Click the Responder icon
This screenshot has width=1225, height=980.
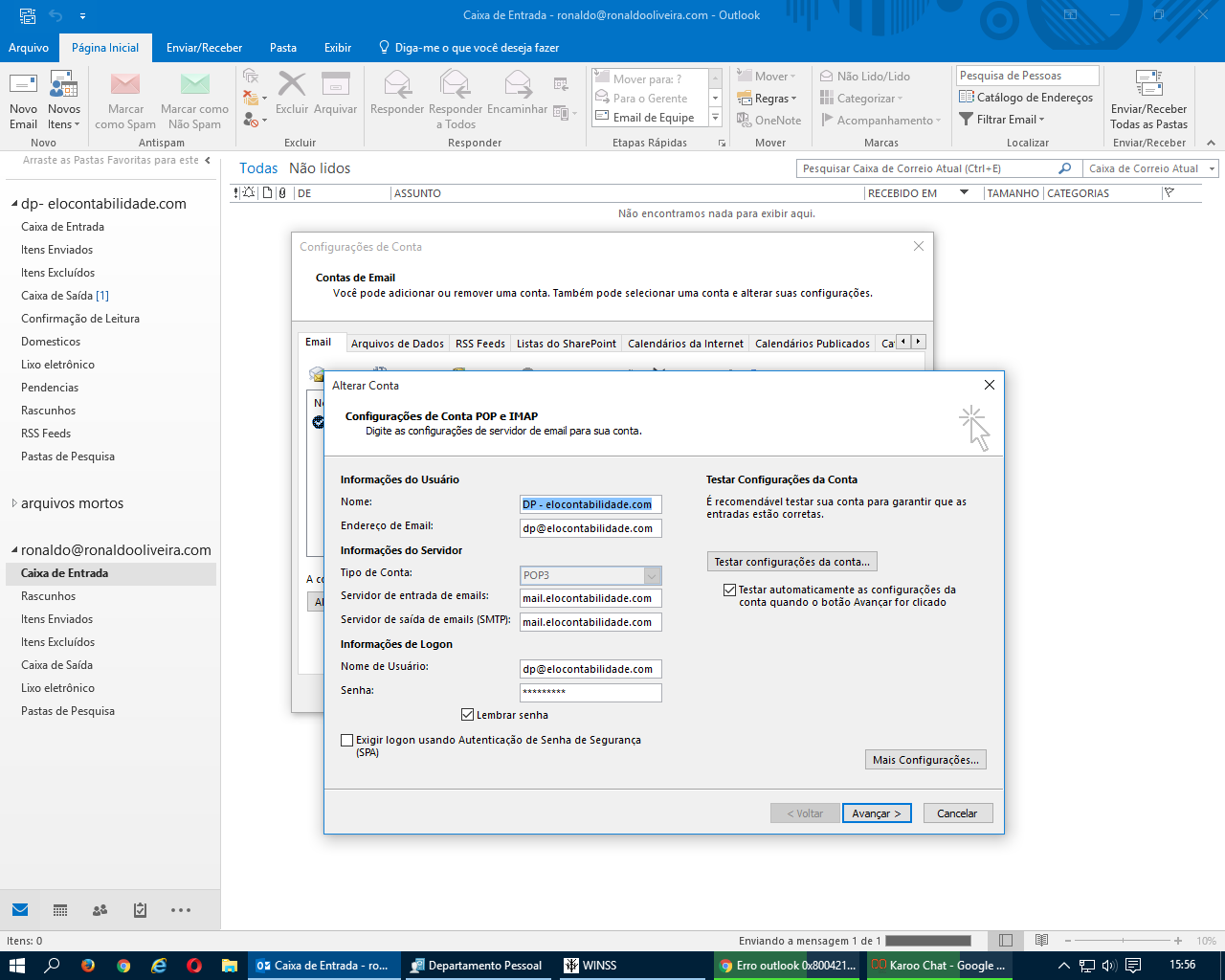397,85
